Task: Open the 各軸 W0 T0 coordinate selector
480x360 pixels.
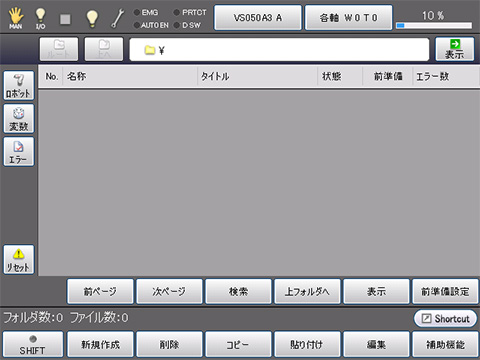Action: pyautogui.click(x=348, y=18)
